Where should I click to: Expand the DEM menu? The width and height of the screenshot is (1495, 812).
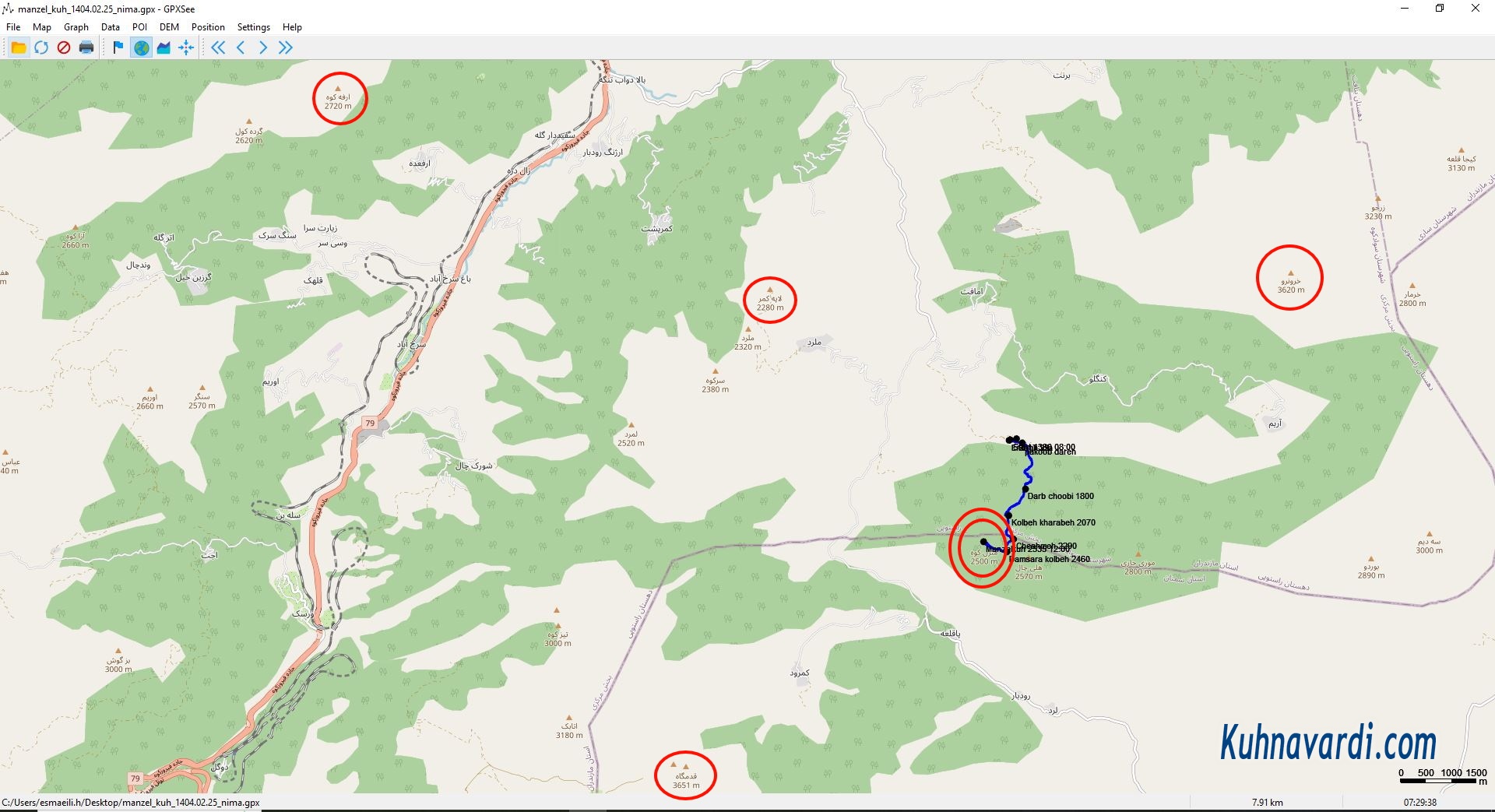coord(169,26)
